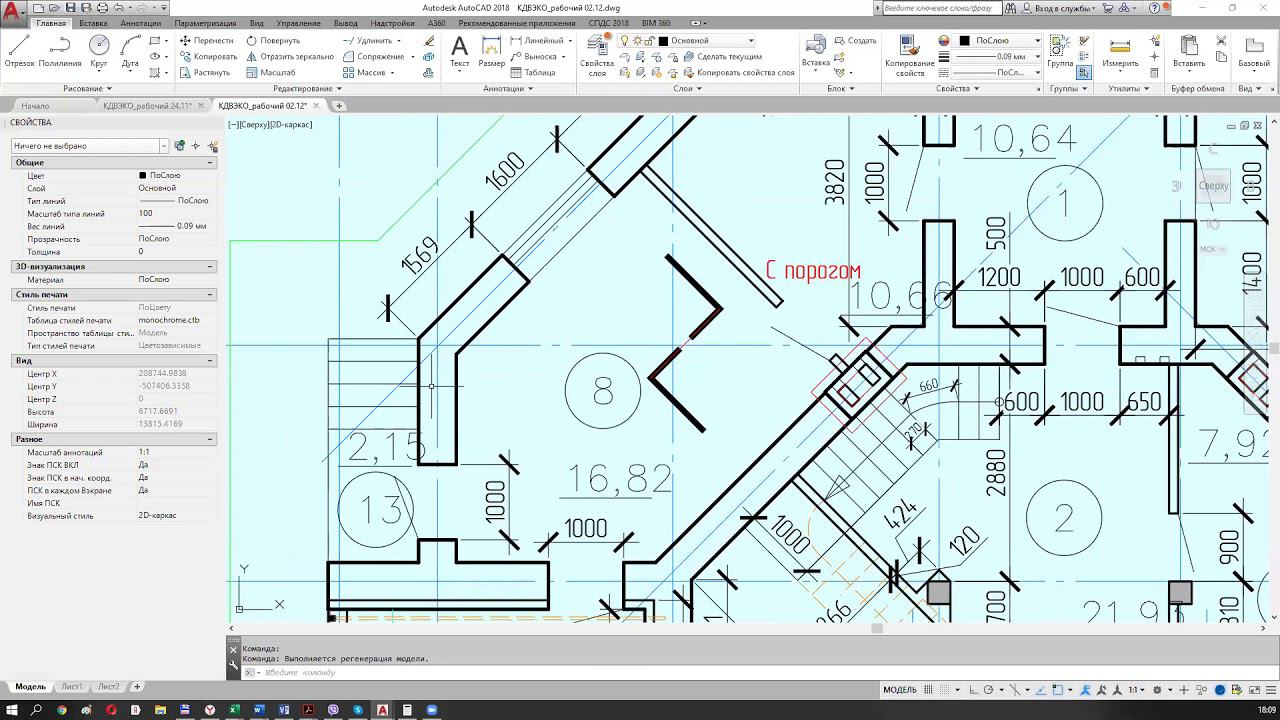Click the Повернуть (Rotate) tool
Screen dimensions: 1280x720
273,41
